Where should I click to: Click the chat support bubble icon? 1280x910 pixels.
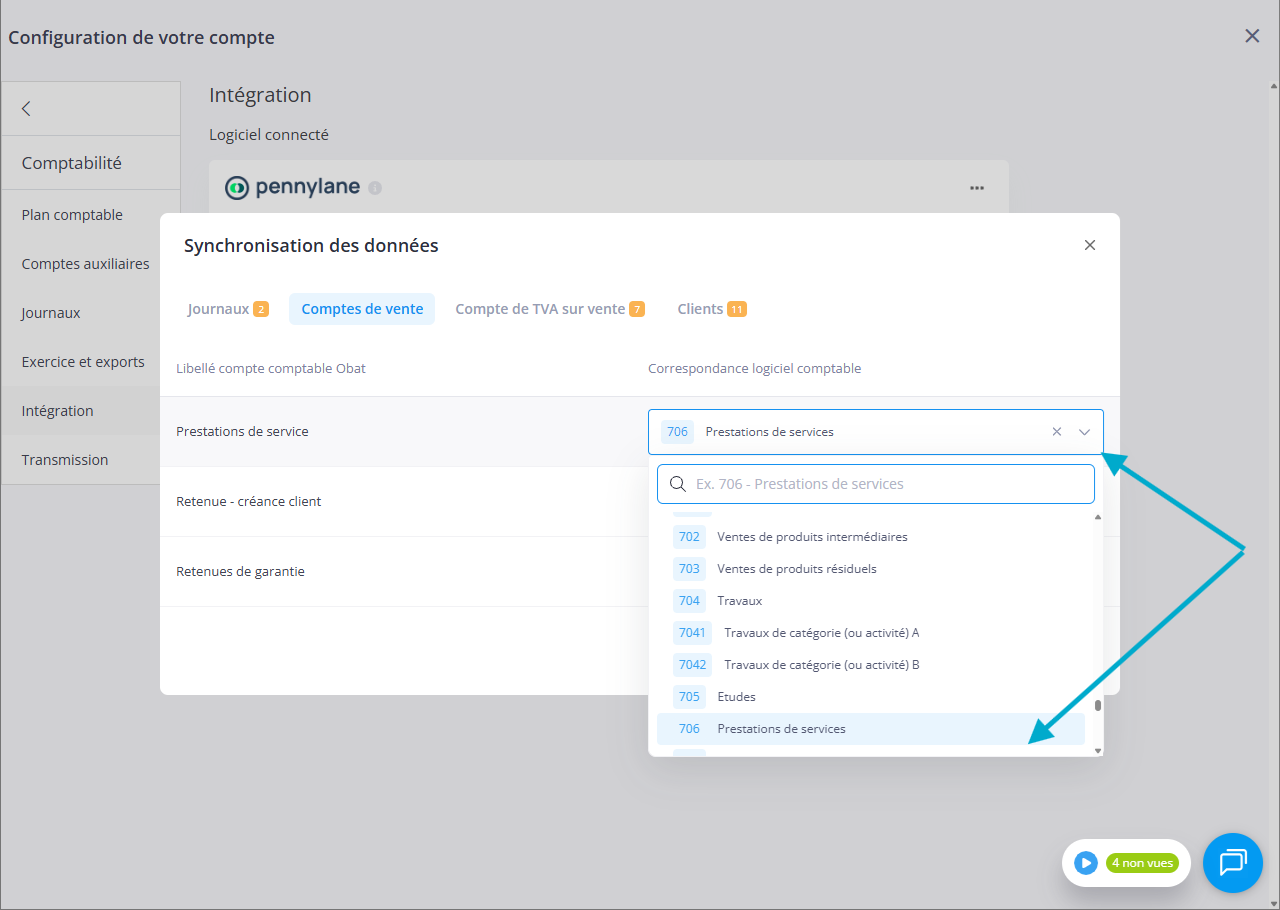[x=1232, y=862]
